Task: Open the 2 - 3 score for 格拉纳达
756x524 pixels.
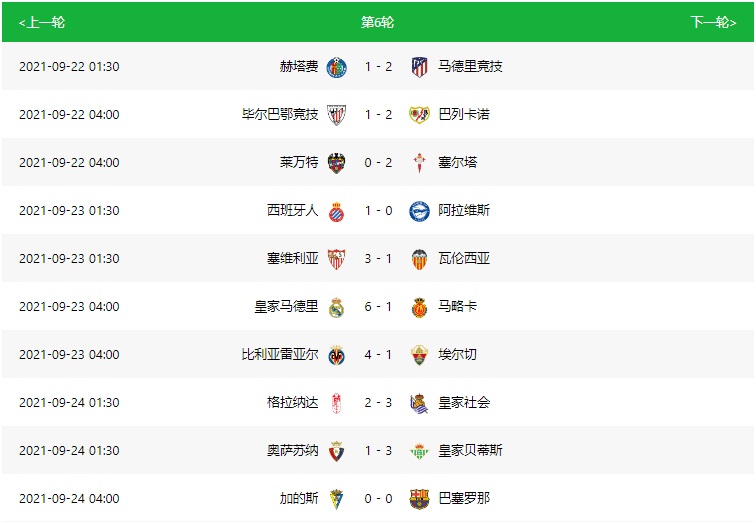Action: point(378,403)
